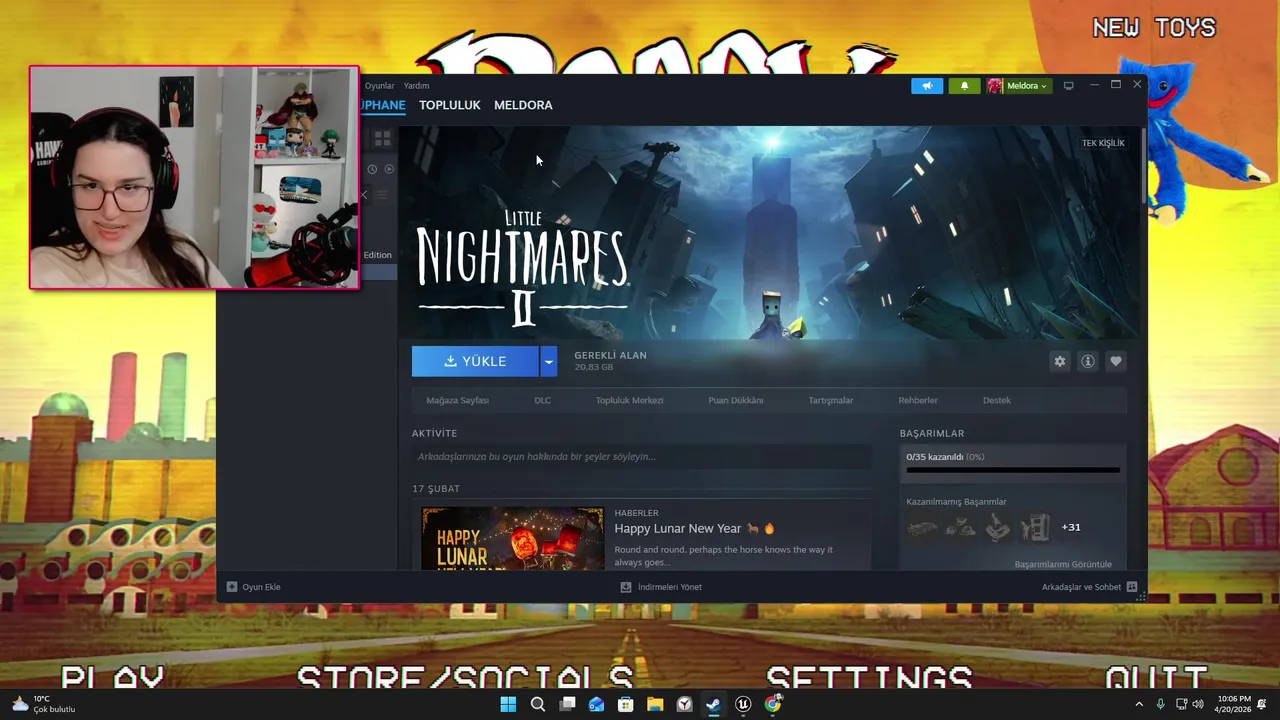Click the recent clock filter icon
1280x720 pixels.
coord(372,169)
